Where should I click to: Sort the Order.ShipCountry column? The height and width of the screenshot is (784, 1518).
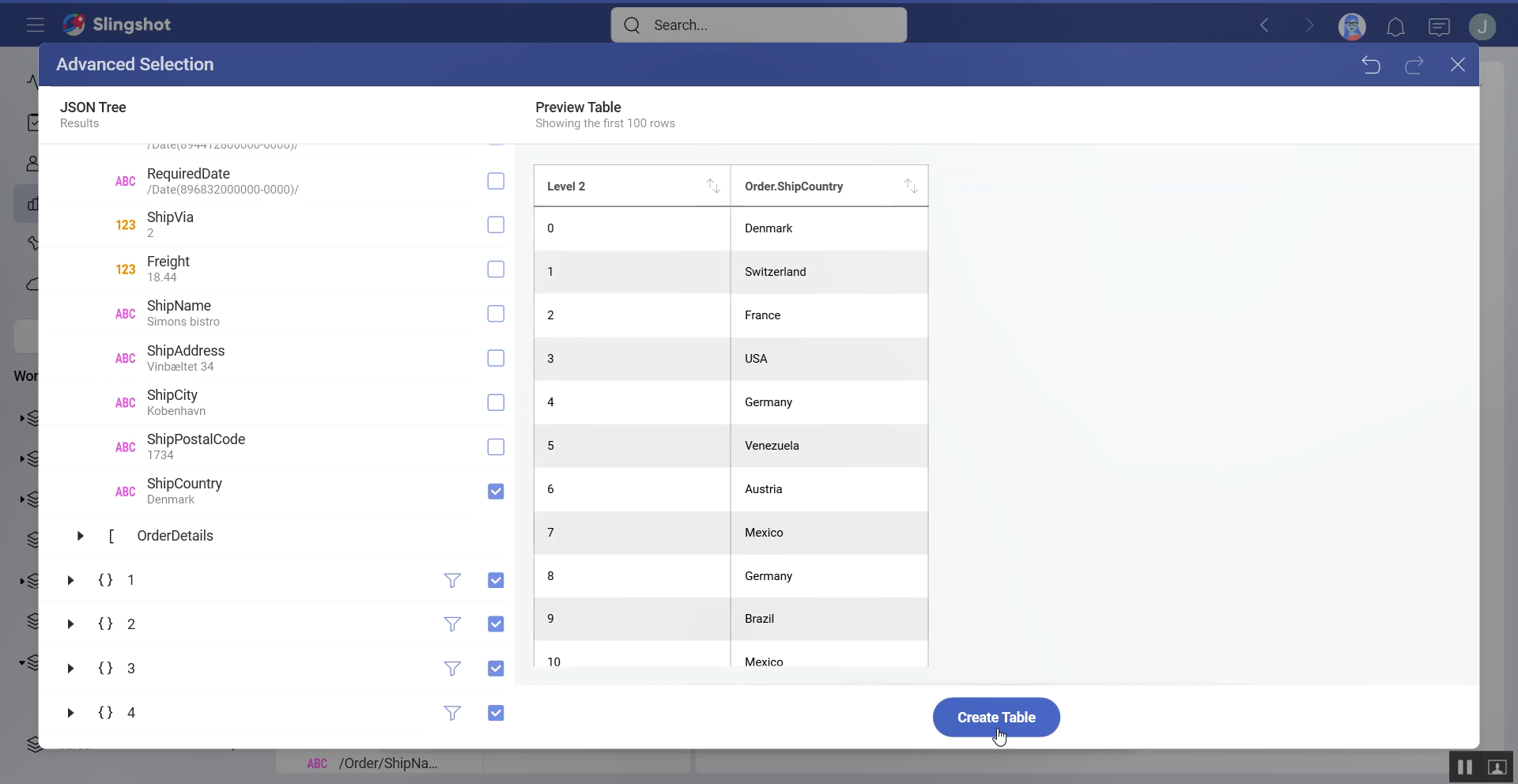911,187
